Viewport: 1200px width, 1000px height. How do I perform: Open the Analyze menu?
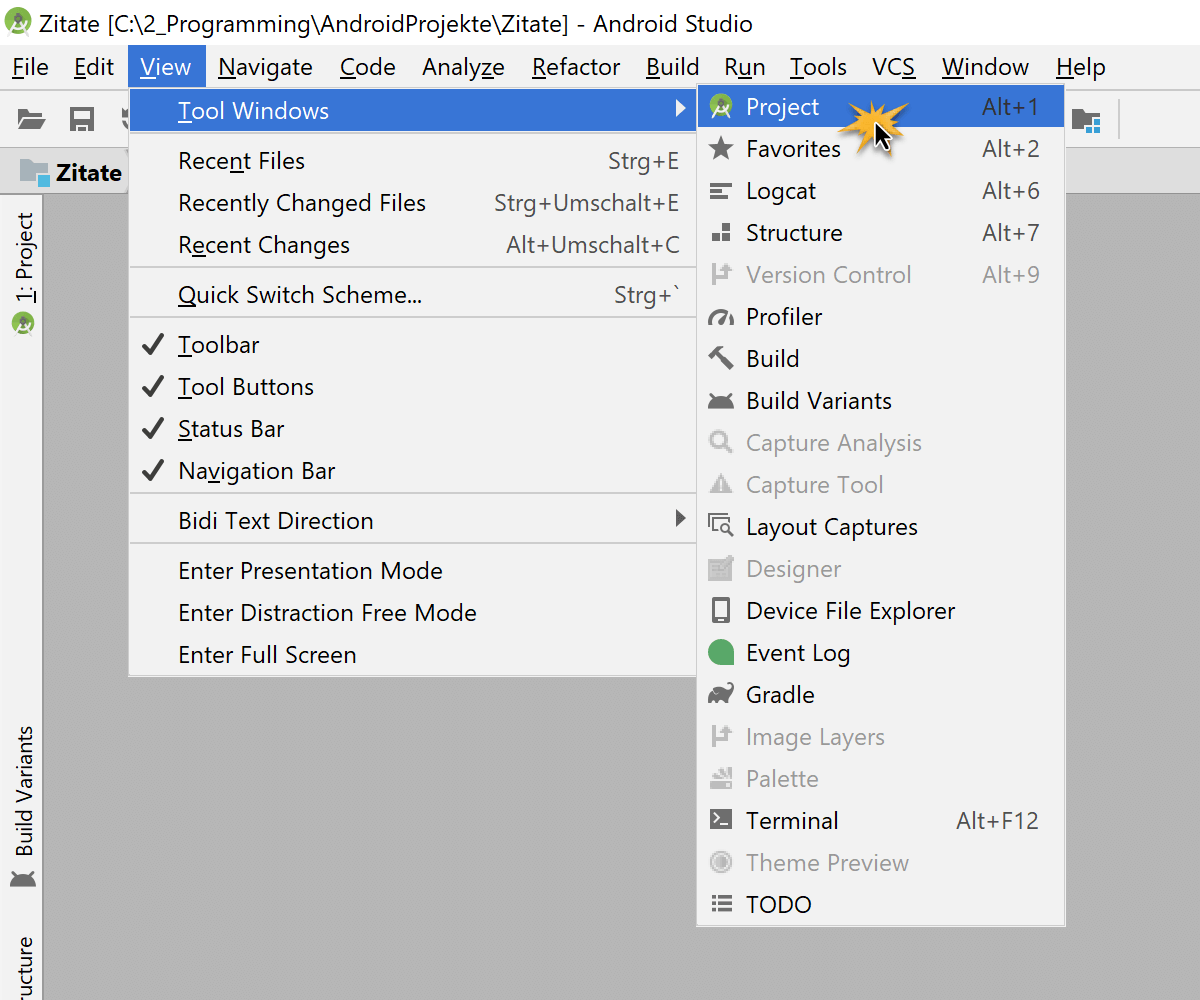click(463, 67)
